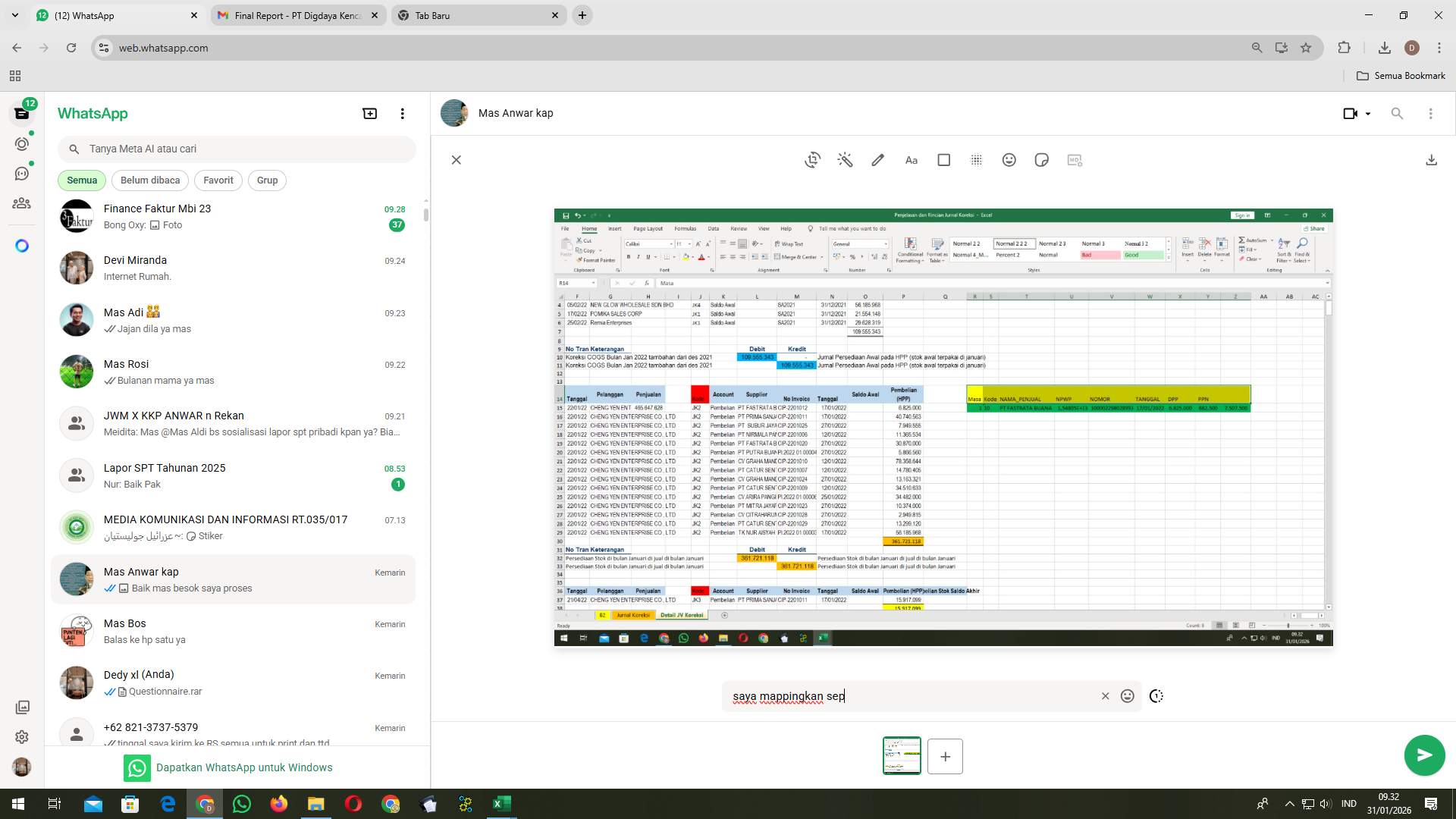
Task: Start a search in the Mas Anwar chat
Action: 1397,113
